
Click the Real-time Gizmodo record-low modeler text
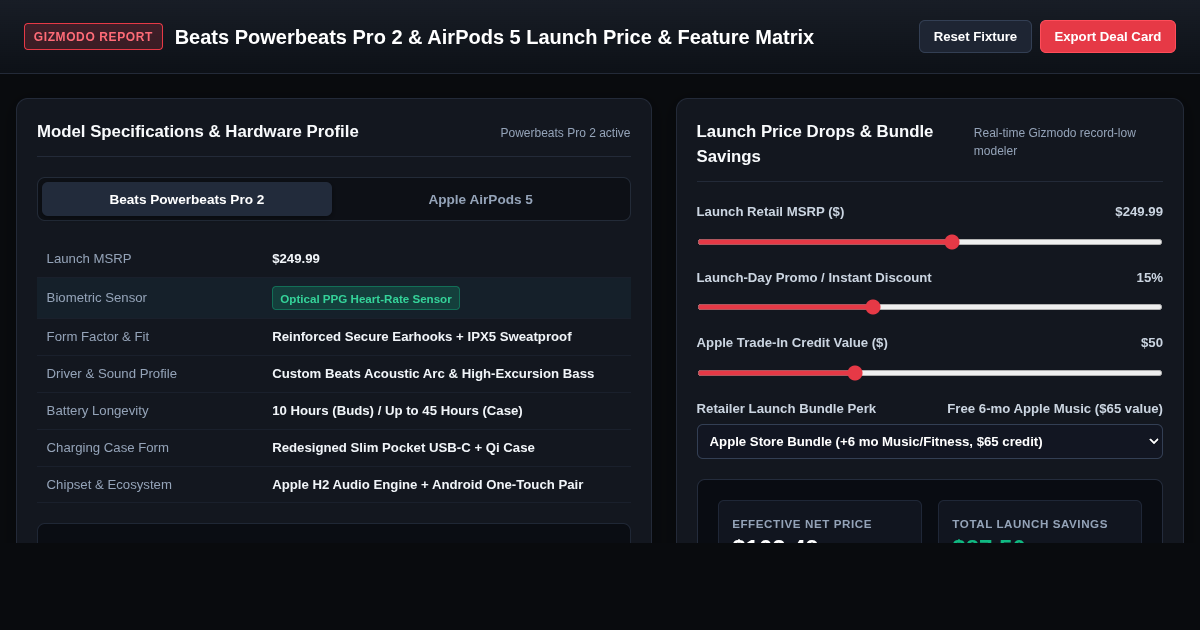[x=1055, y=142]
